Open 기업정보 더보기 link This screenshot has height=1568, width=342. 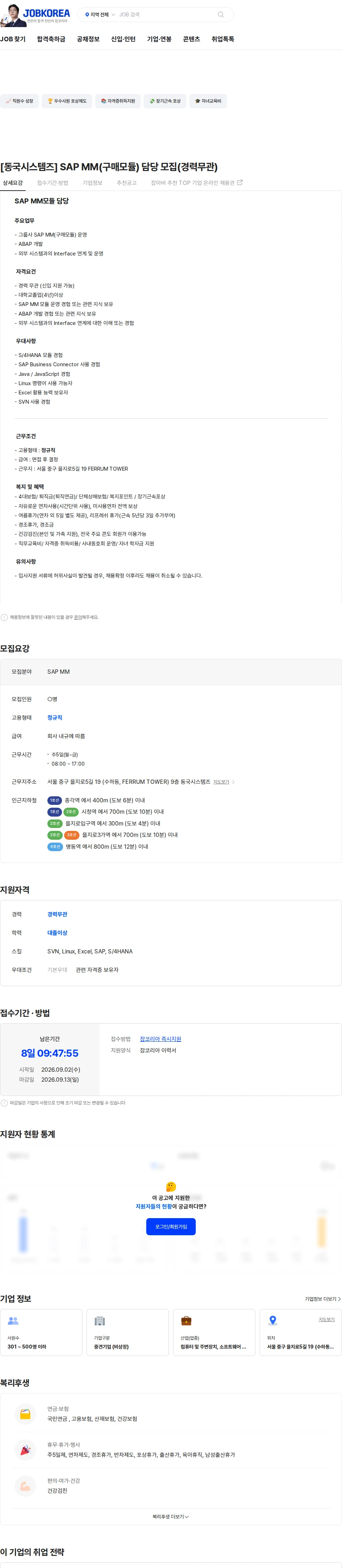322,1299
